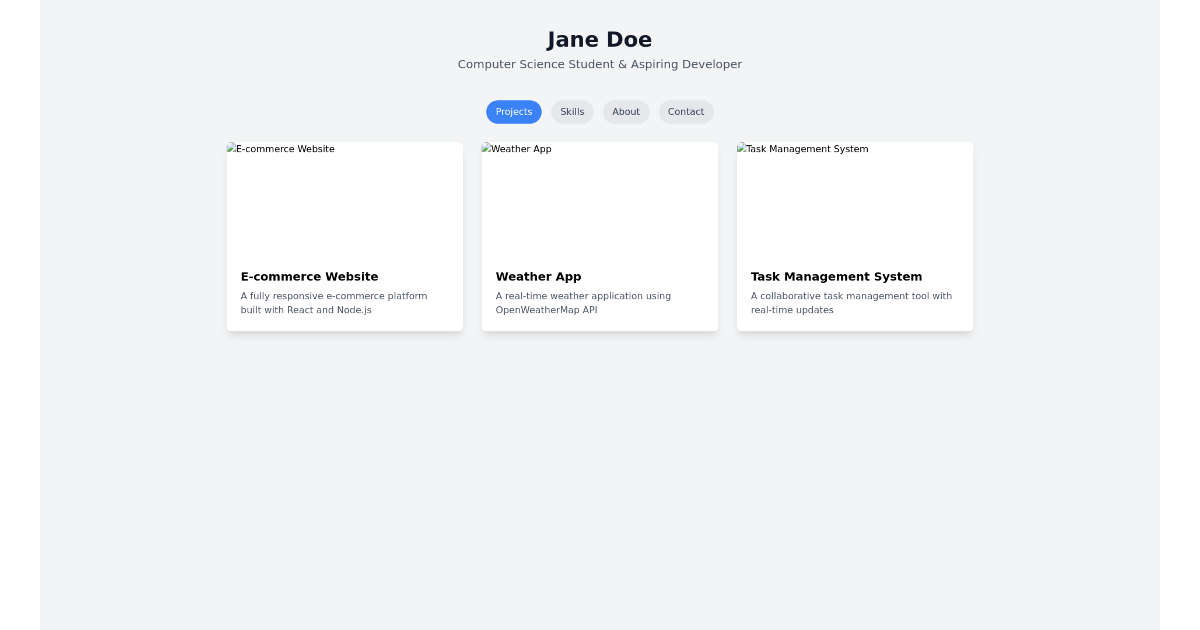Select the gray Skills pill button
Screen dimensions: 1200x630
pos(571,112)
